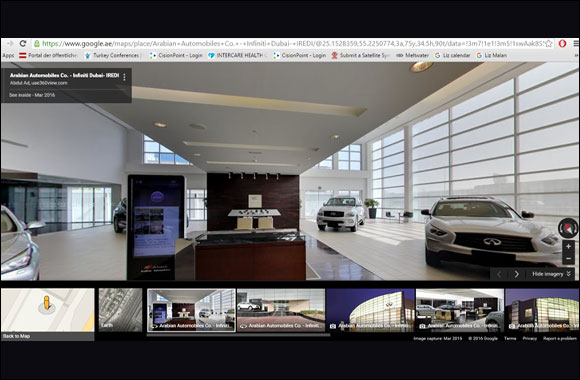Go to next imagery with right arrow
The width and height of the screenshot is (580, 380).
click(517, 274)
